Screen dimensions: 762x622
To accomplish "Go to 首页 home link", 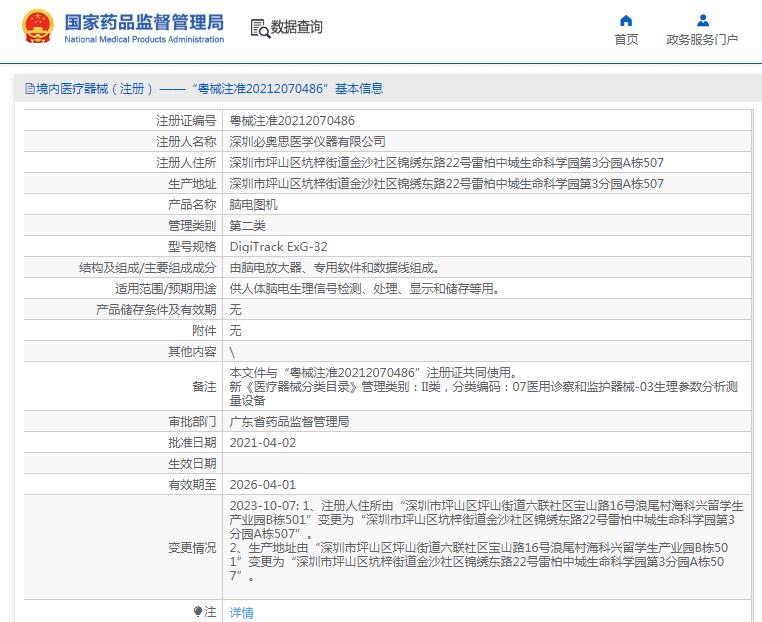I will click(x=626, y=39).
